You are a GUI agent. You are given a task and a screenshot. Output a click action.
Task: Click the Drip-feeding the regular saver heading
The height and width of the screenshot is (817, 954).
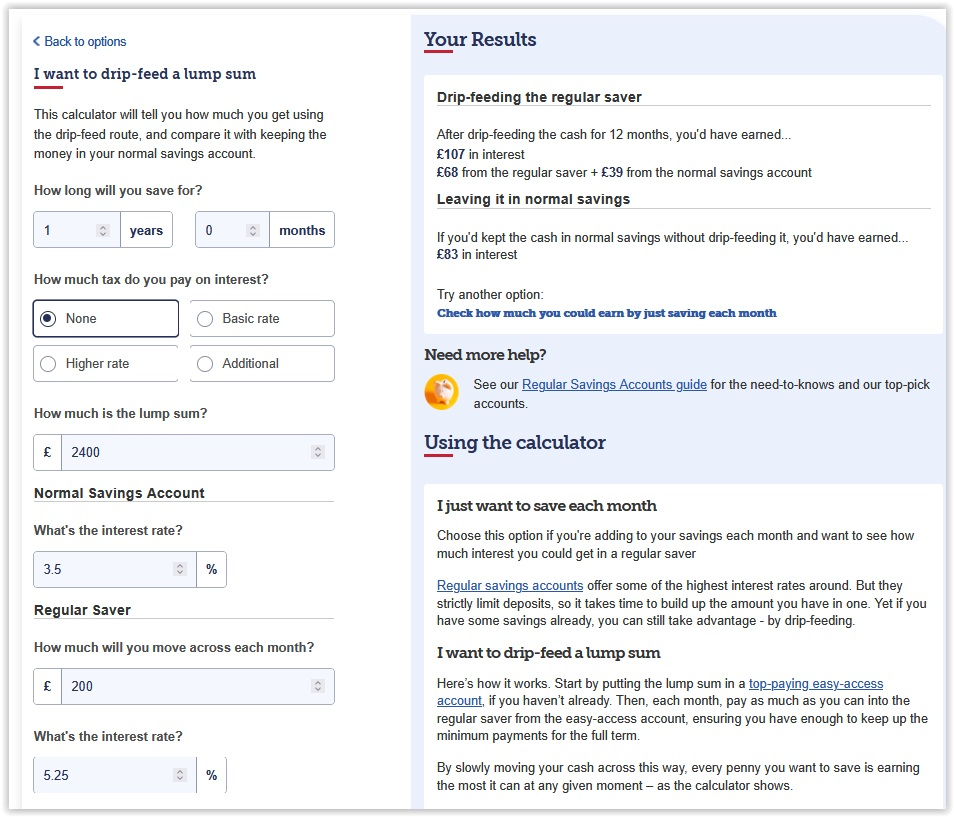tap(539, 97)
